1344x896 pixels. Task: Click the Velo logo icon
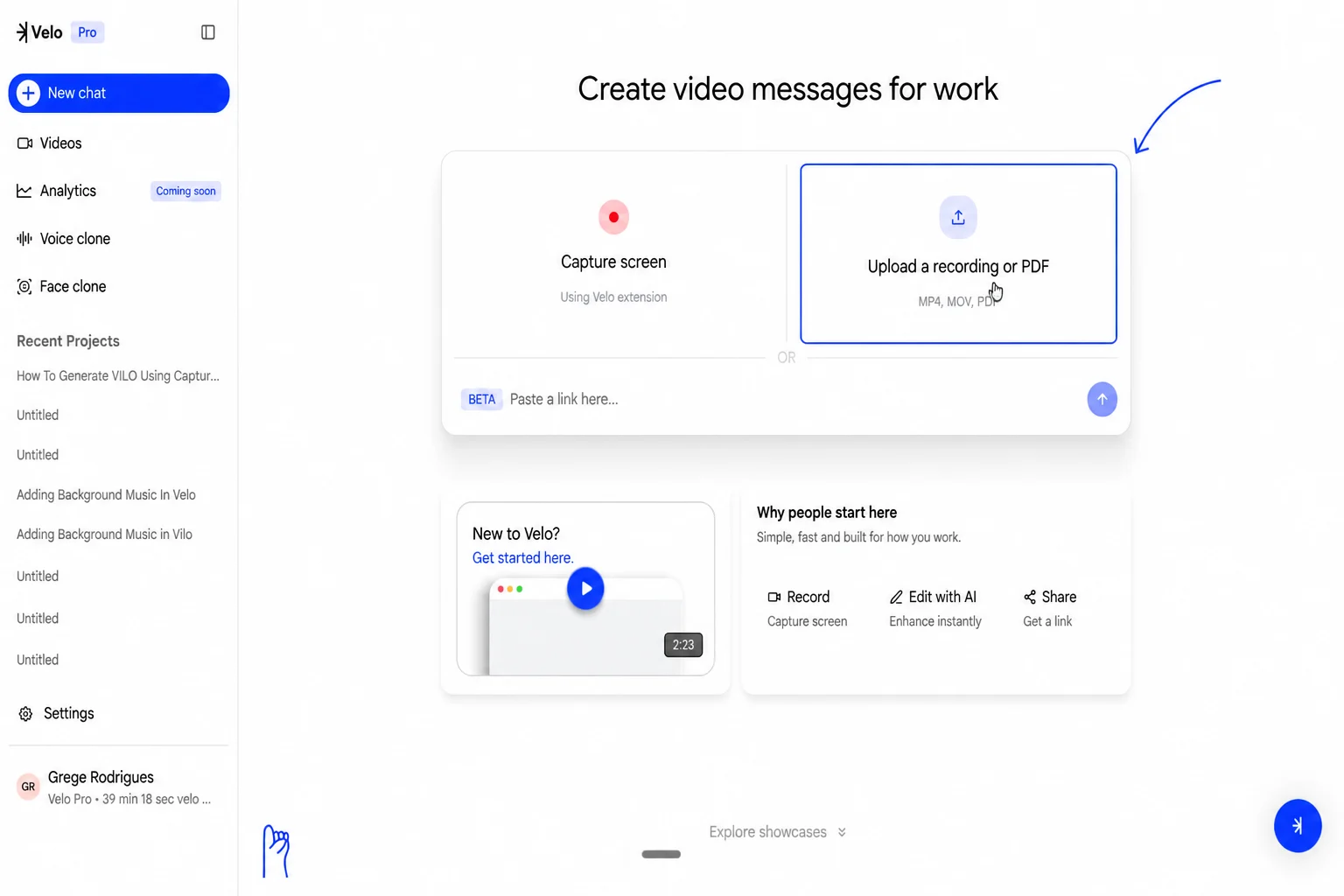click(x=23, y=32)
